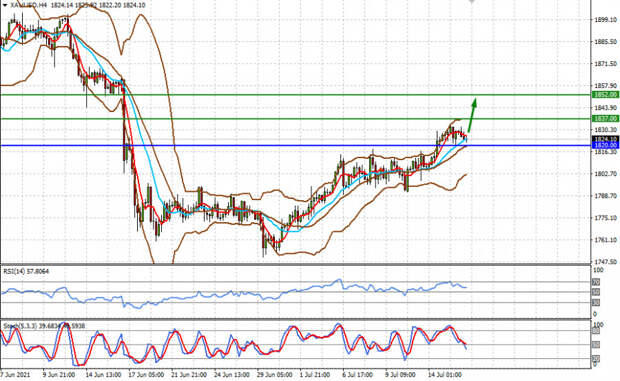Select the RSI(14) indicator label
The image size is (620, 381).
[x=26, y=272]
